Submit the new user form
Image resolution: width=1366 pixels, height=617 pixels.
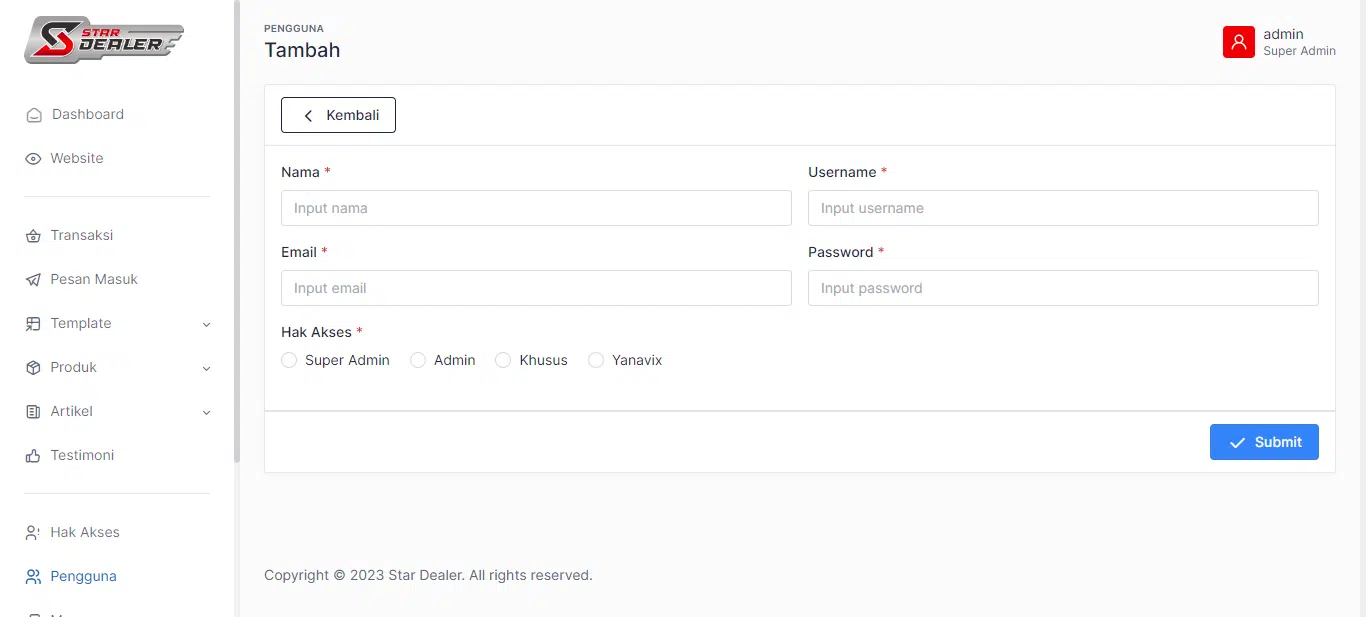(1263, 442)
